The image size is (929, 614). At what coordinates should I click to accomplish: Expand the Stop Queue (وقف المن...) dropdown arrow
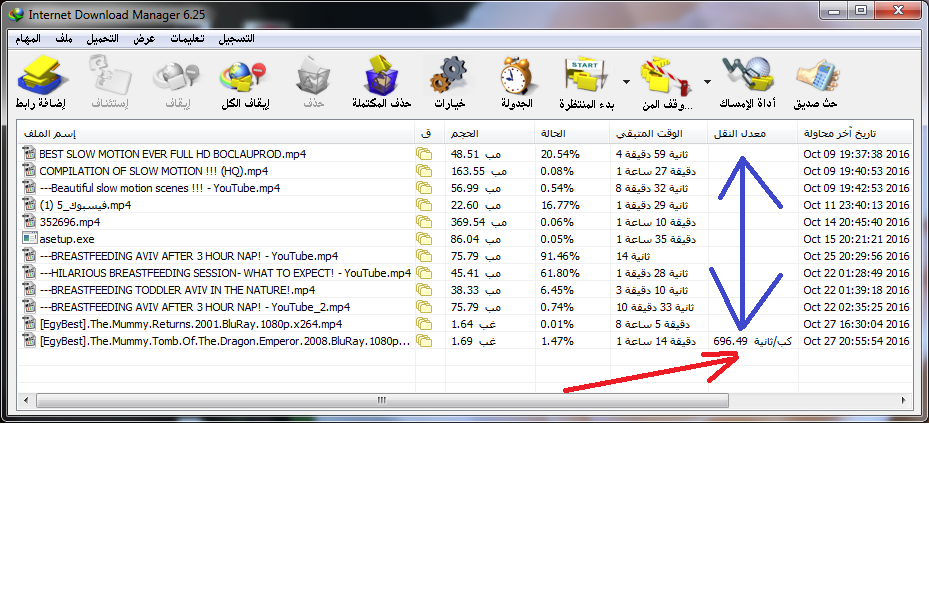707,82
